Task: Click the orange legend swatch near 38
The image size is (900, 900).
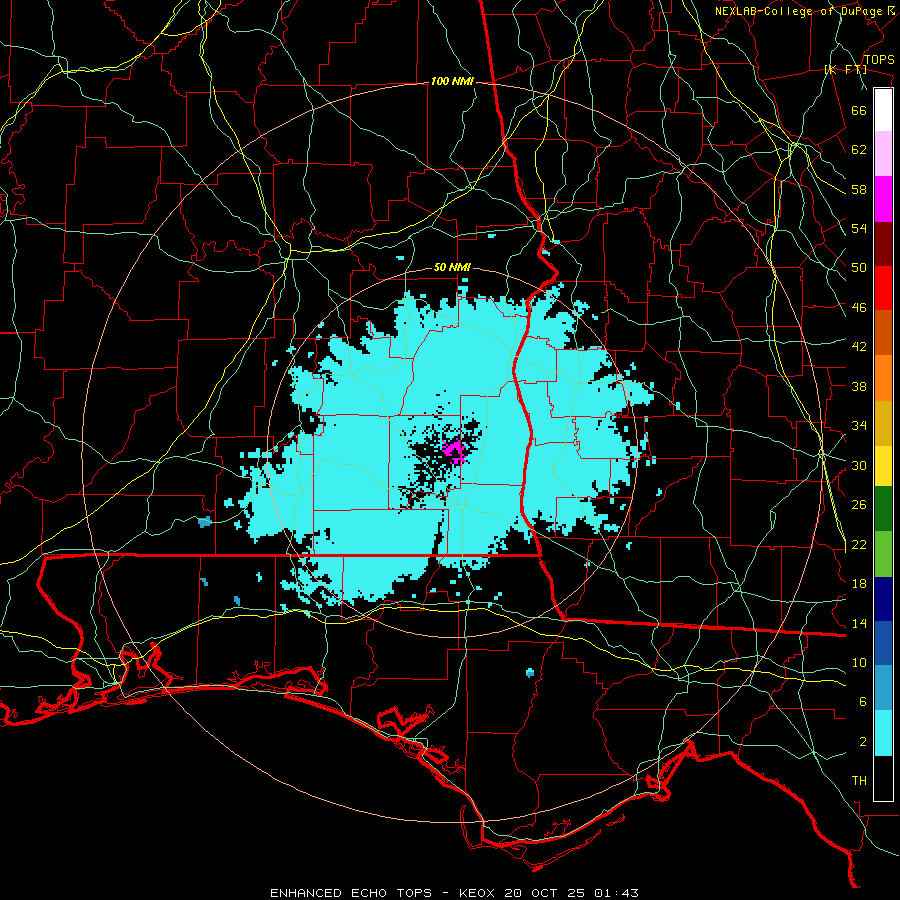Action: (x=883, y=378)
